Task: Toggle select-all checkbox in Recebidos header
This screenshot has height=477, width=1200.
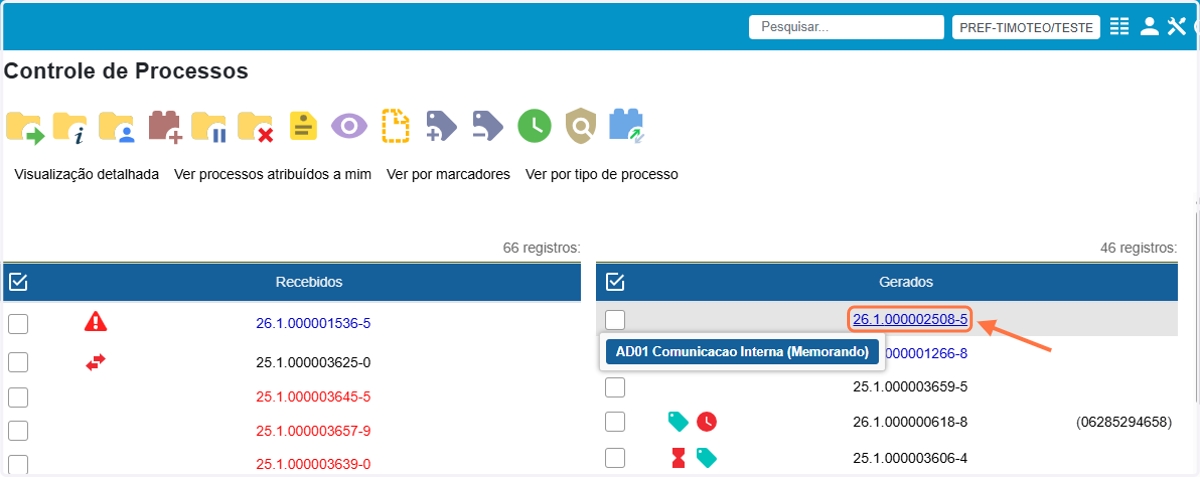Action: point(18,282)
